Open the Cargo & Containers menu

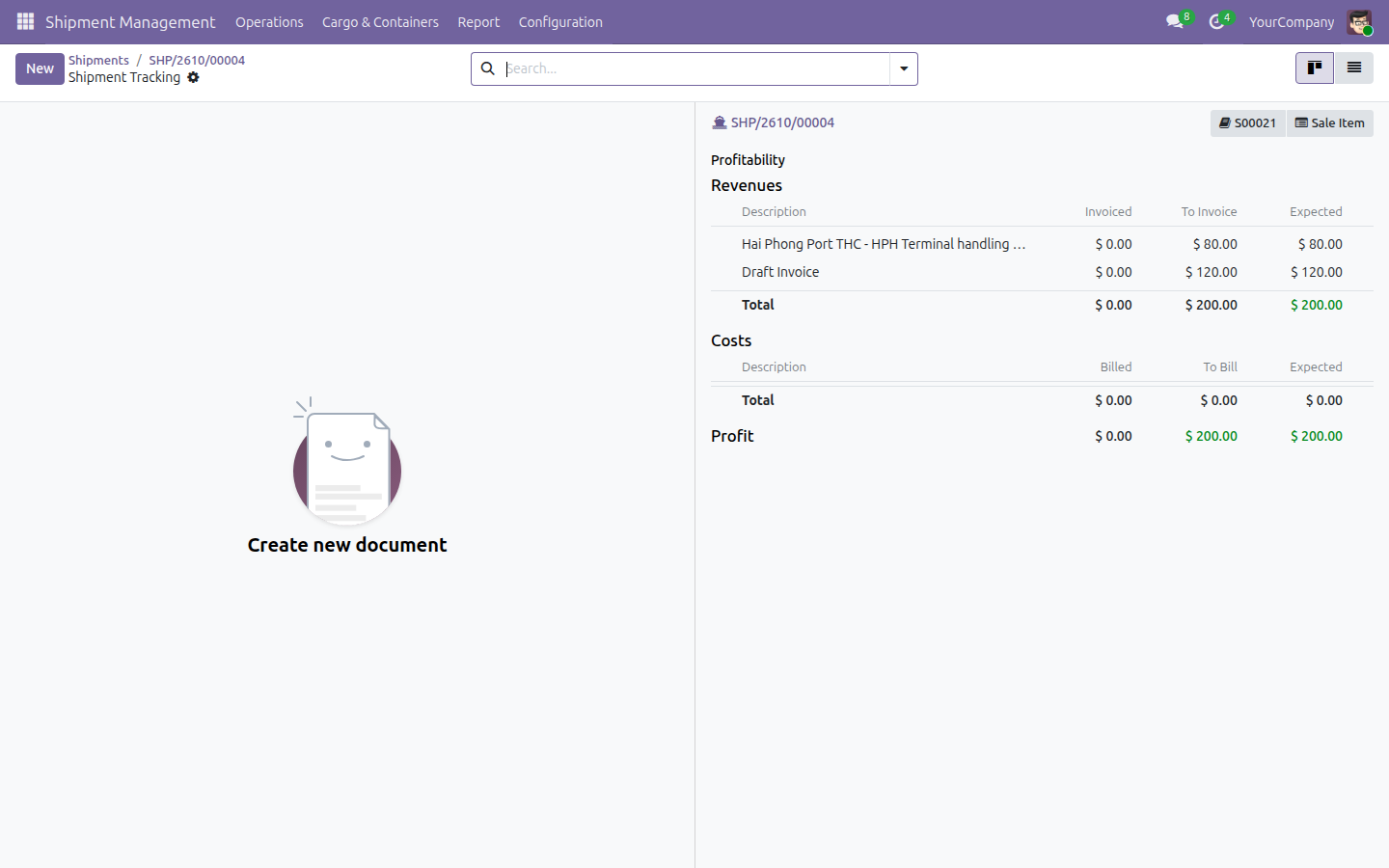click(380, 22)
